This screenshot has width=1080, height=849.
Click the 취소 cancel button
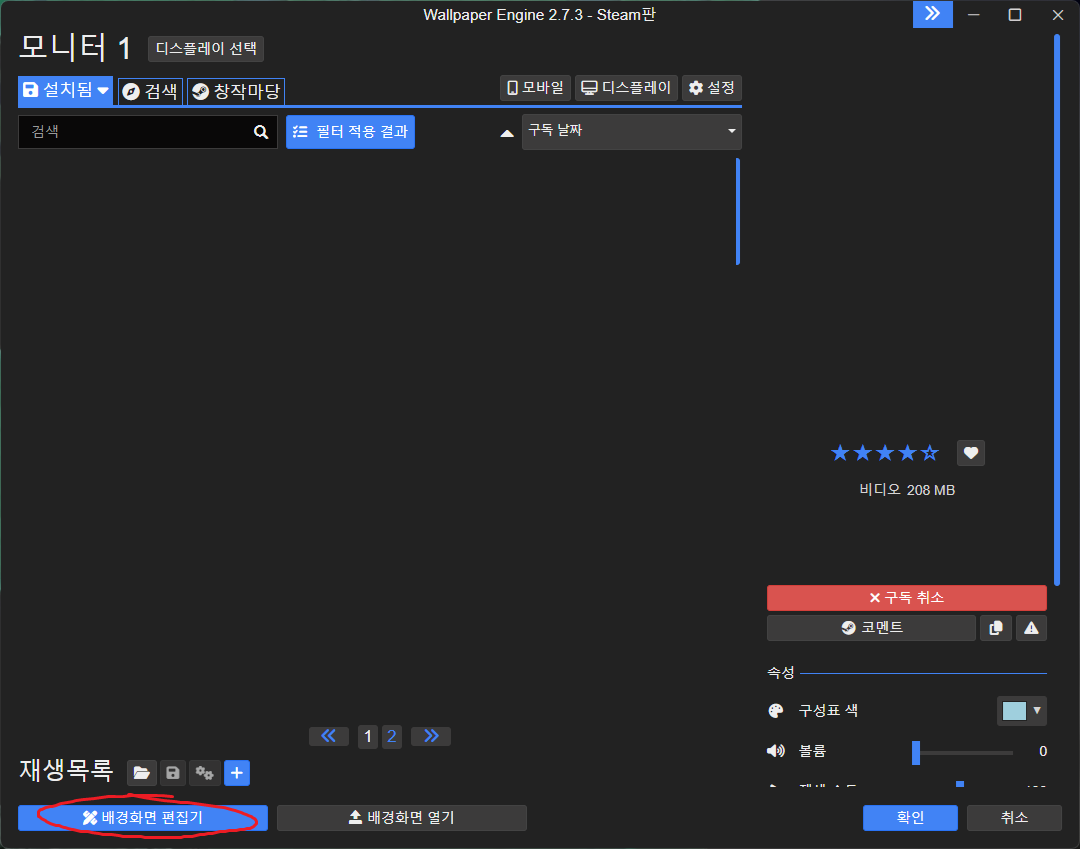click(x=1014, y=818)
